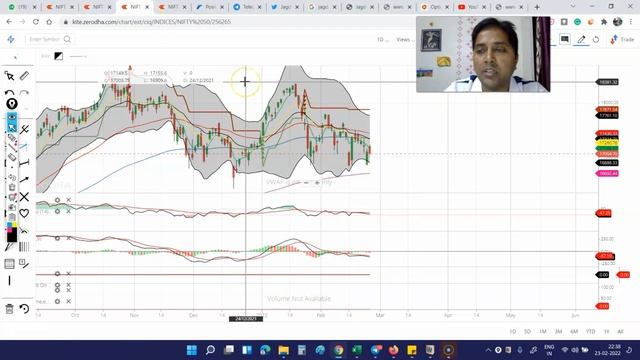Select the heart shape drawing tool
The image size is (640, 360).
[x=24, y=213]
